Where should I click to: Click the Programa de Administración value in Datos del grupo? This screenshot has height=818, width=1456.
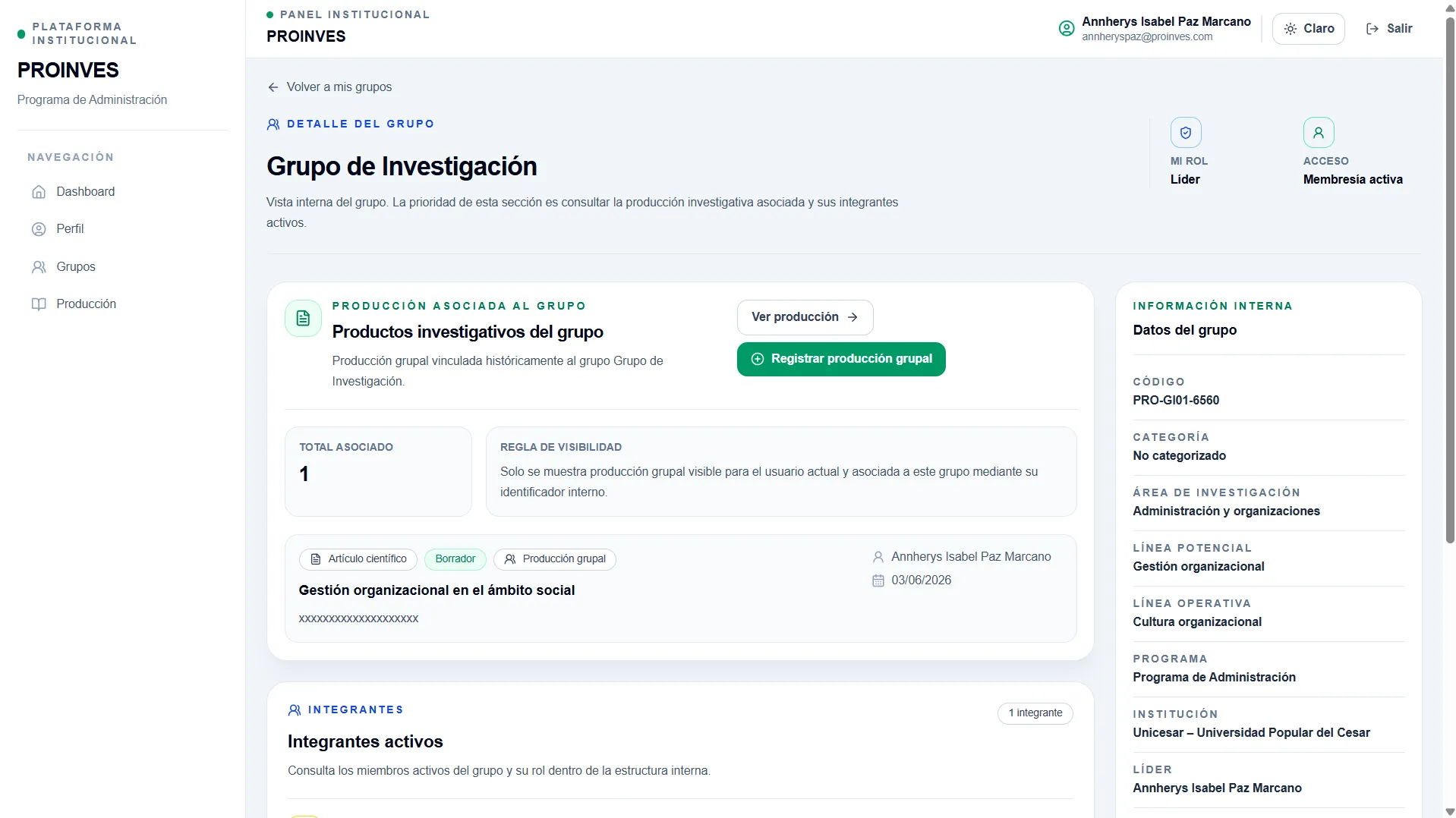(x=1214, y=678)
